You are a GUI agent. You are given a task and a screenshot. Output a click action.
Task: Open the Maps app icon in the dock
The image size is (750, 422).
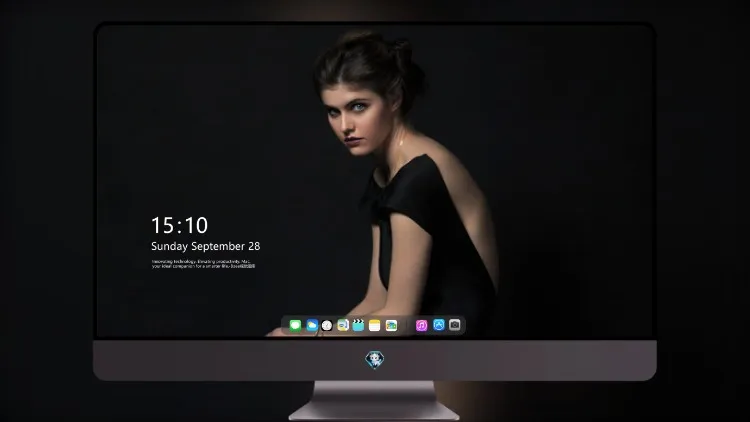[343, 325]
